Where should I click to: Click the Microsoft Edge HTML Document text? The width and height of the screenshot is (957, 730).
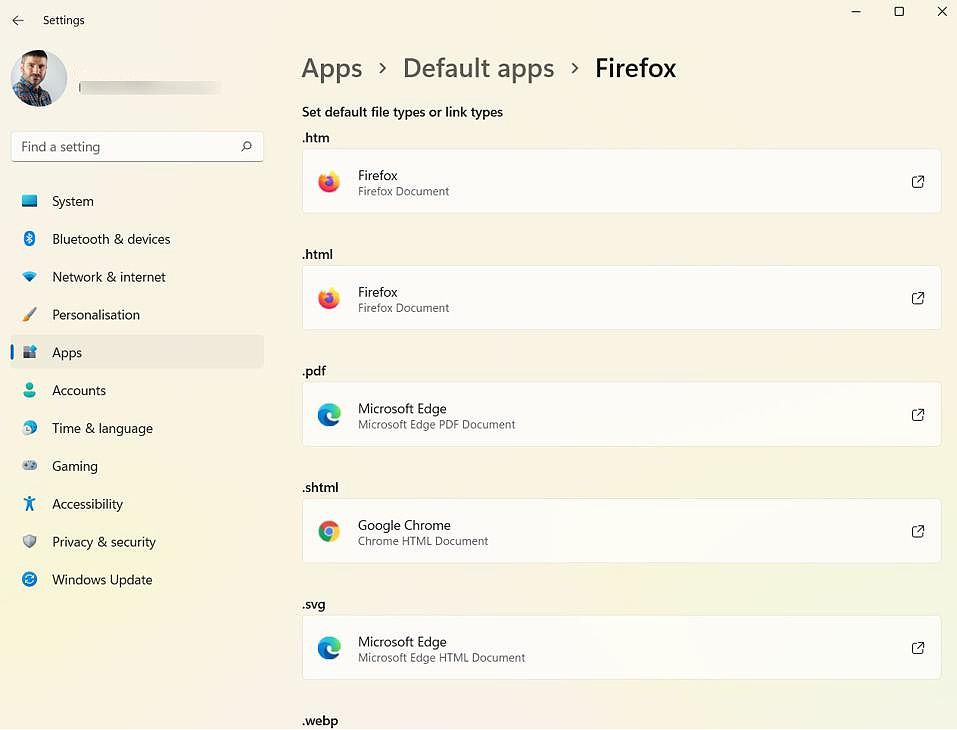coord(441,657)
